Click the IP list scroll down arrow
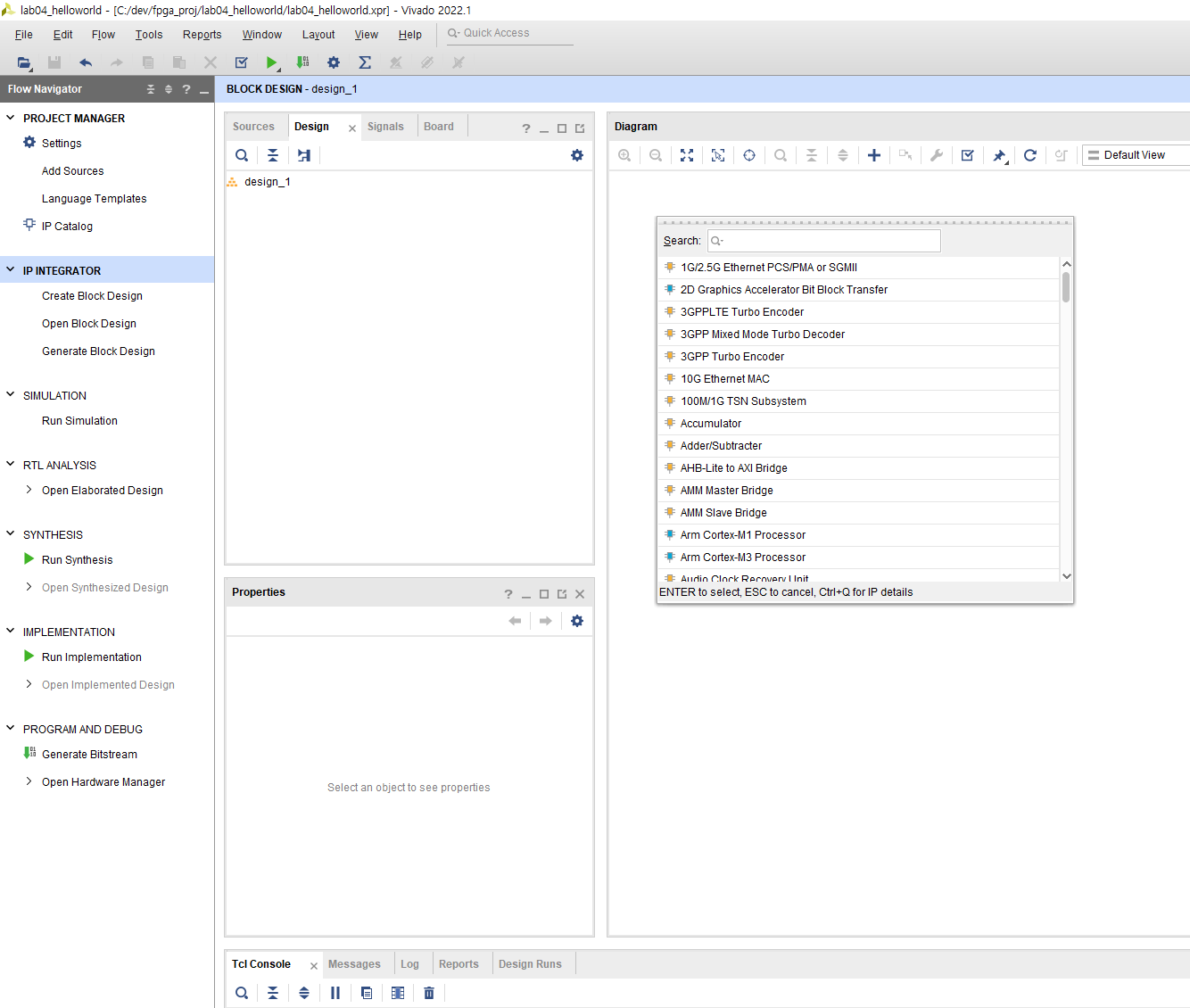Screen dimensions: 1190x1008 [1066, 576]
